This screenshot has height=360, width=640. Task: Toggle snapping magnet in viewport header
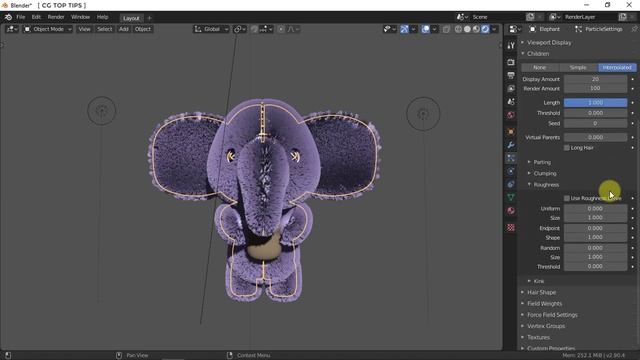pos(254,29)
